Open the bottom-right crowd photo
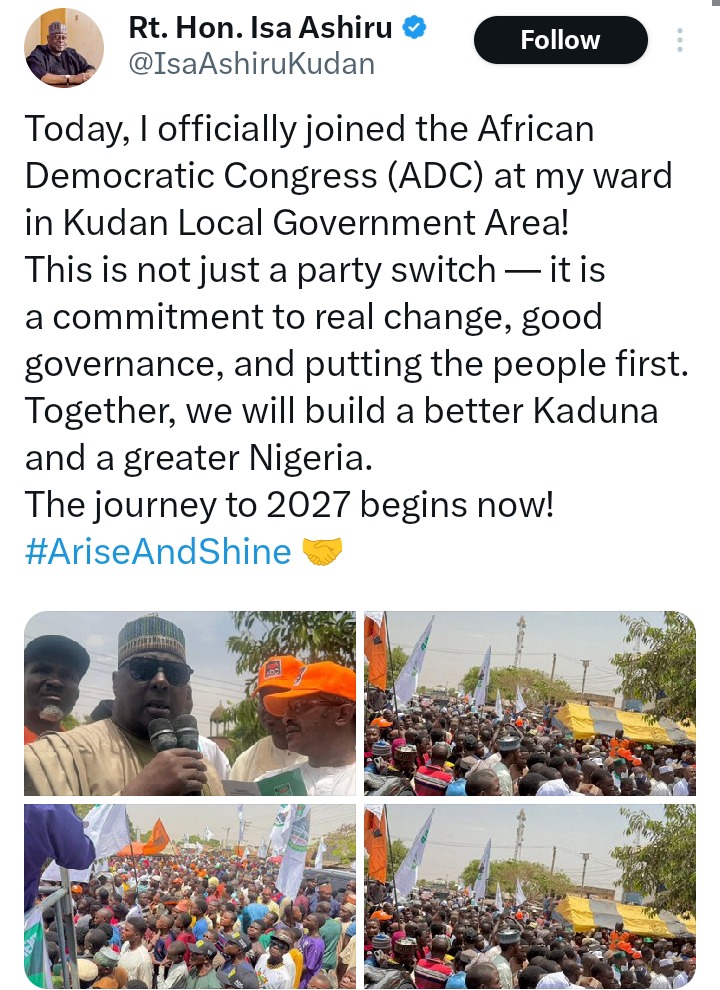720x990 pixels. pos(529,896)
